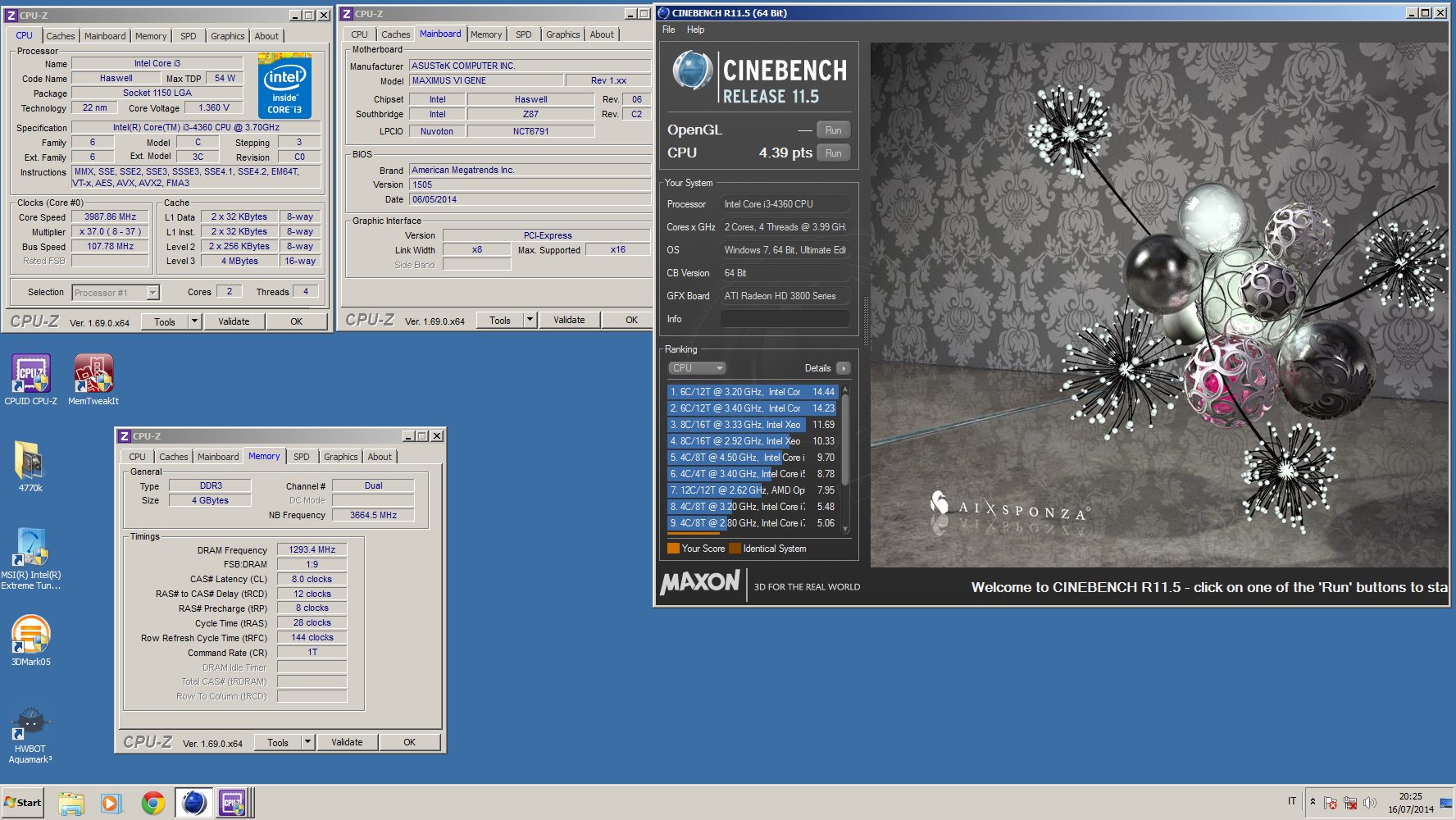
Task: Switch to the Cinebench taskbar icon
Action: [x=193, y=803]
